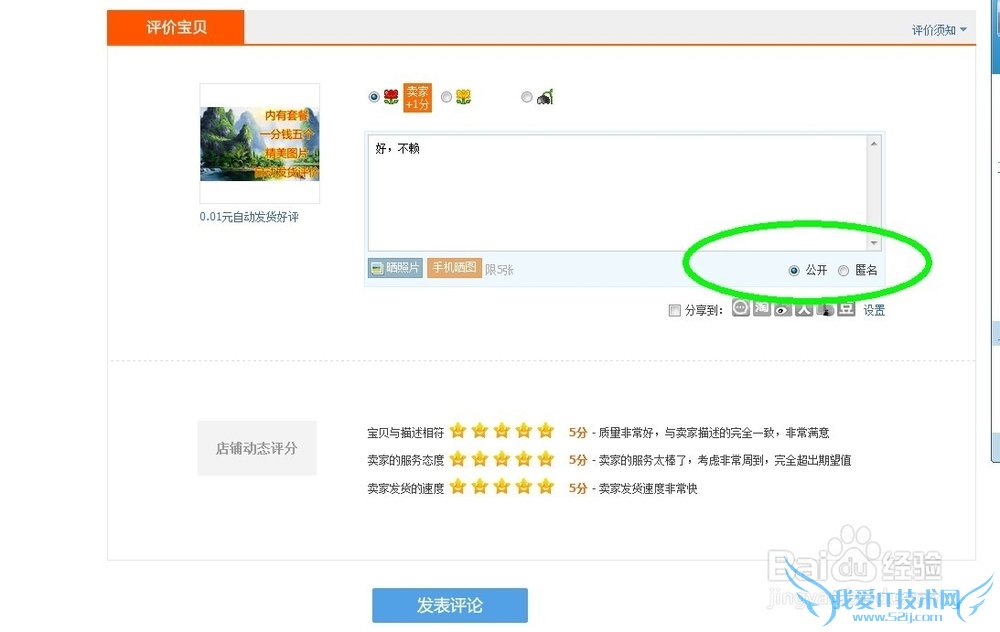
Task: Set 卖家的服务态度 to three stars
Action: 502,459
